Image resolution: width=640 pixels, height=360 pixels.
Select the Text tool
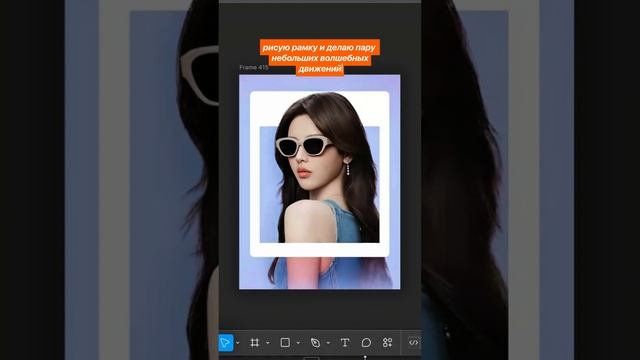pos(345,342)
